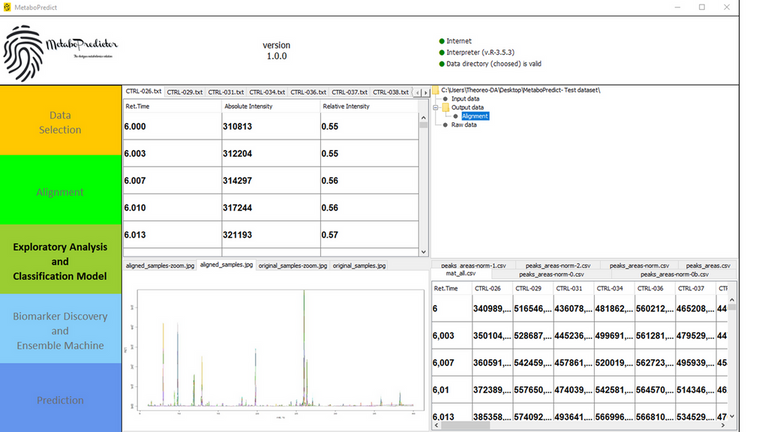768x432 pixels.
Task: Switch to CTRL-038.txt tab
Action: pos(390,92)
